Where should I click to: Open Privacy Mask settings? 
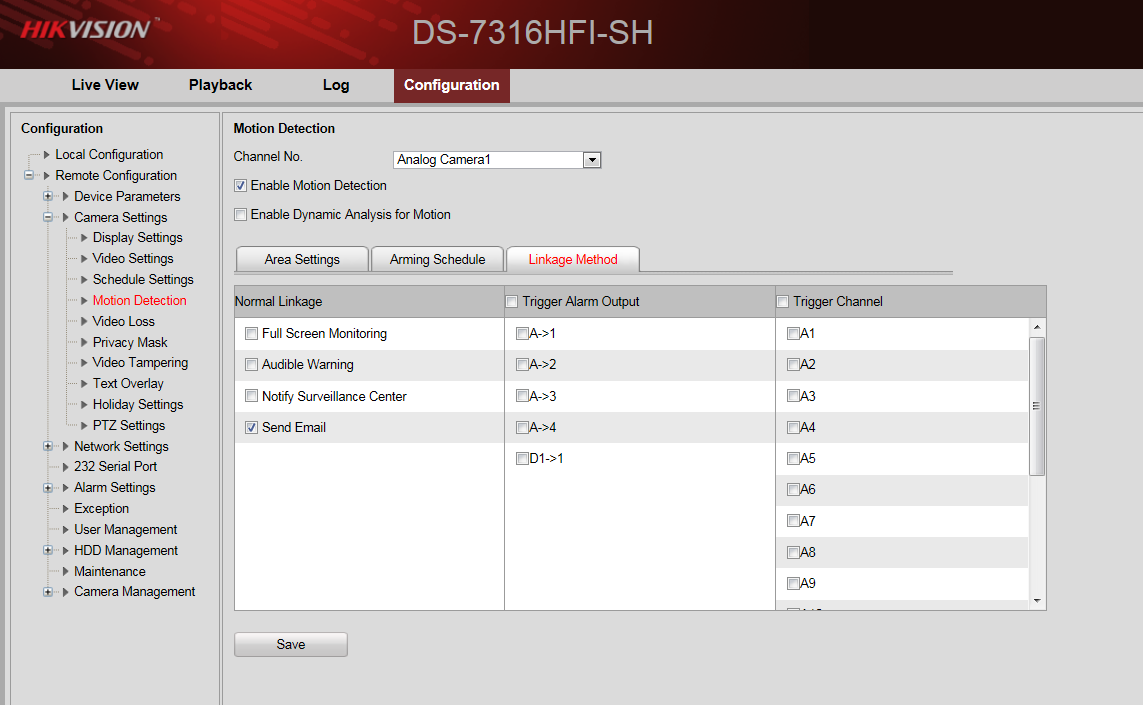(x=130, y=343)
